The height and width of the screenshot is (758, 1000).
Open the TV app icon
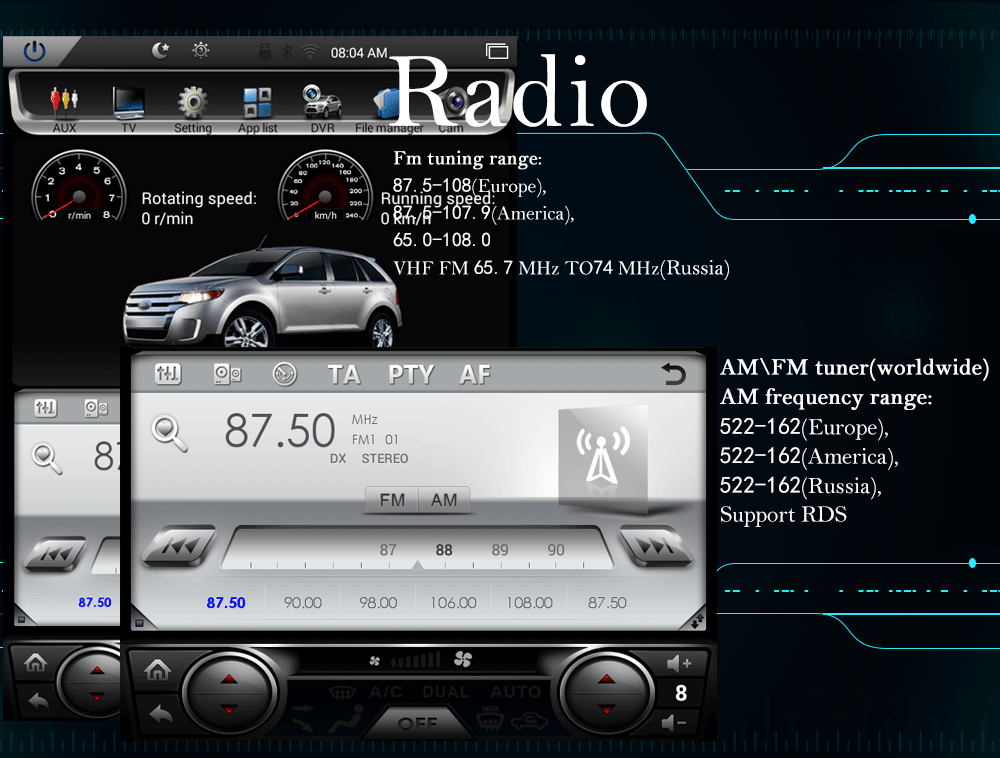[x=128, y=107]
